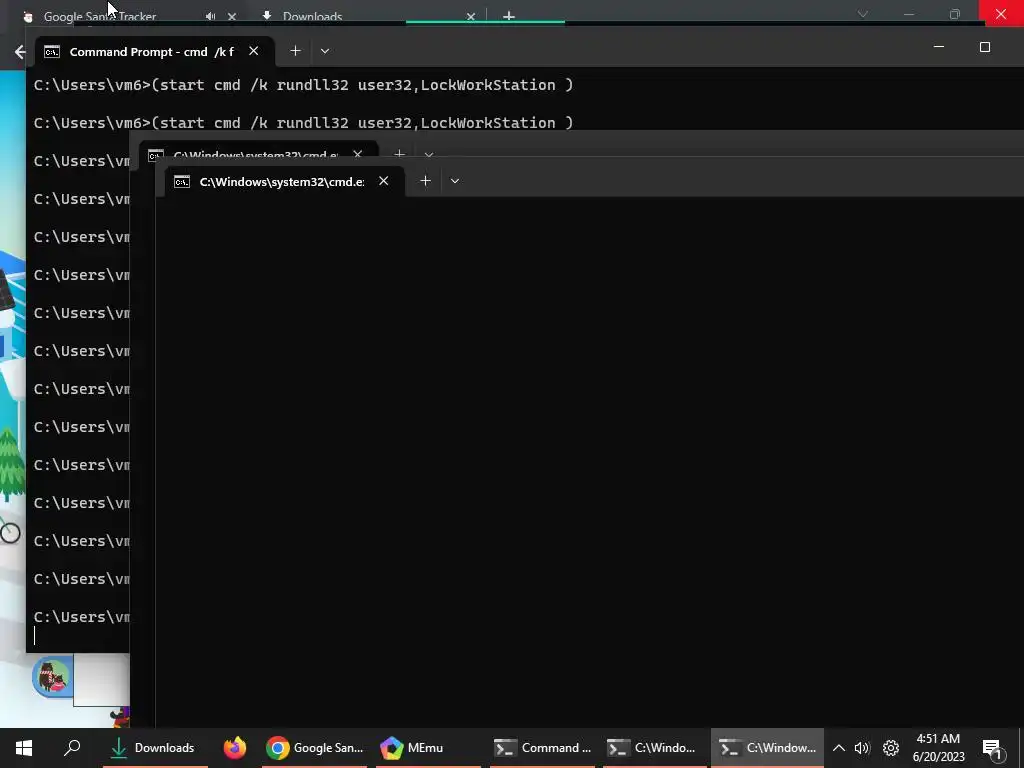Viewport: 1024px width, 768px height.
Task: Switch to middle C:\Windo... taskbar item
Action: point(655,748)
